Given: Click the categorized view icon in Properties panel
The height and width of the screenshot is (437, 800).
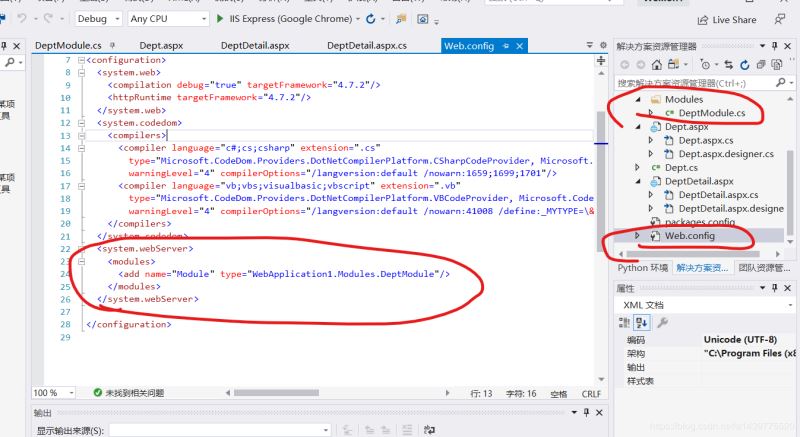Looking at the screenshot, I should [x=626, y=322].
